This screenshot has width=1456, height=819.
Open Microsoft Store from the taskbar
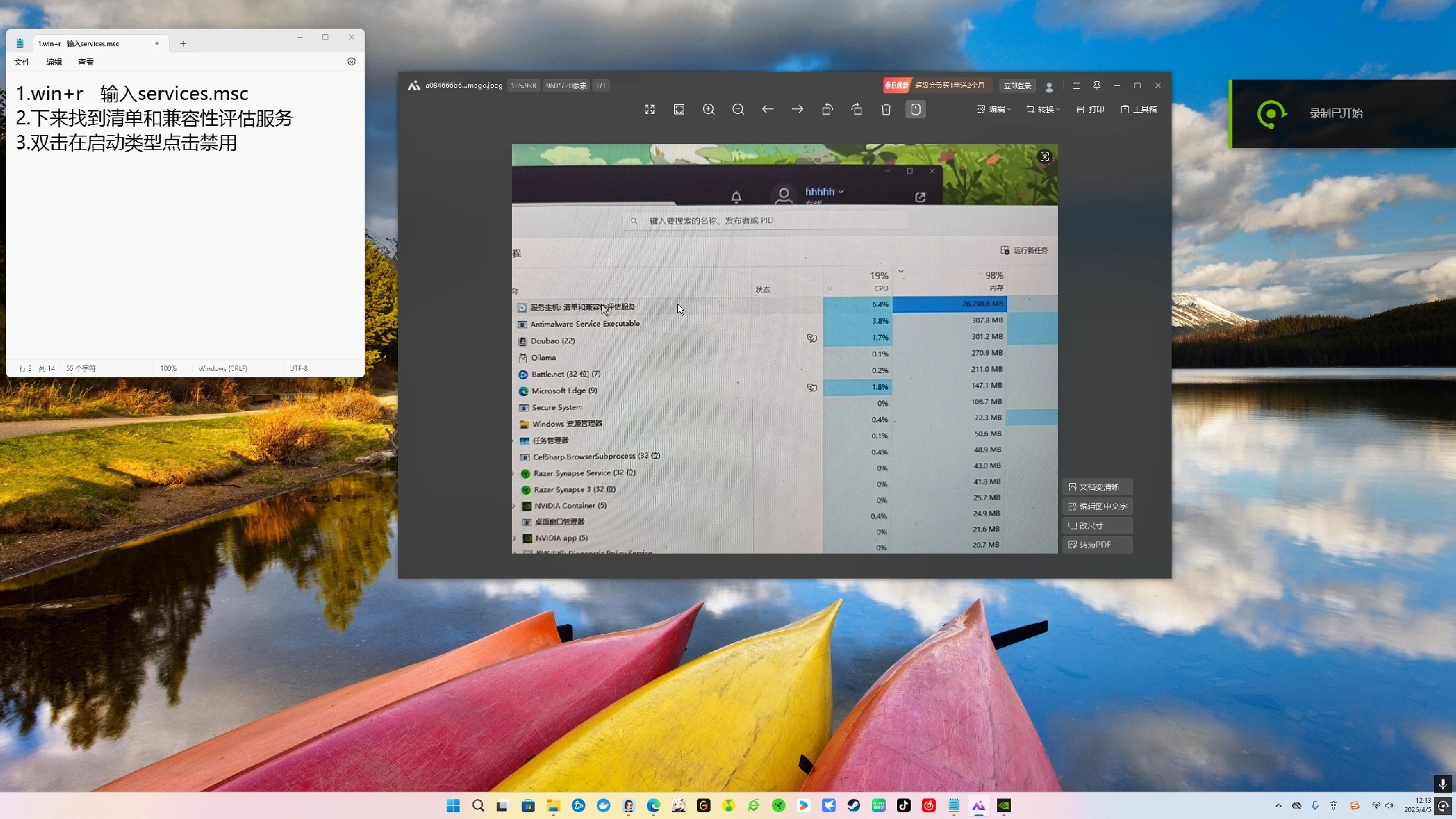[x=528, y=805]
